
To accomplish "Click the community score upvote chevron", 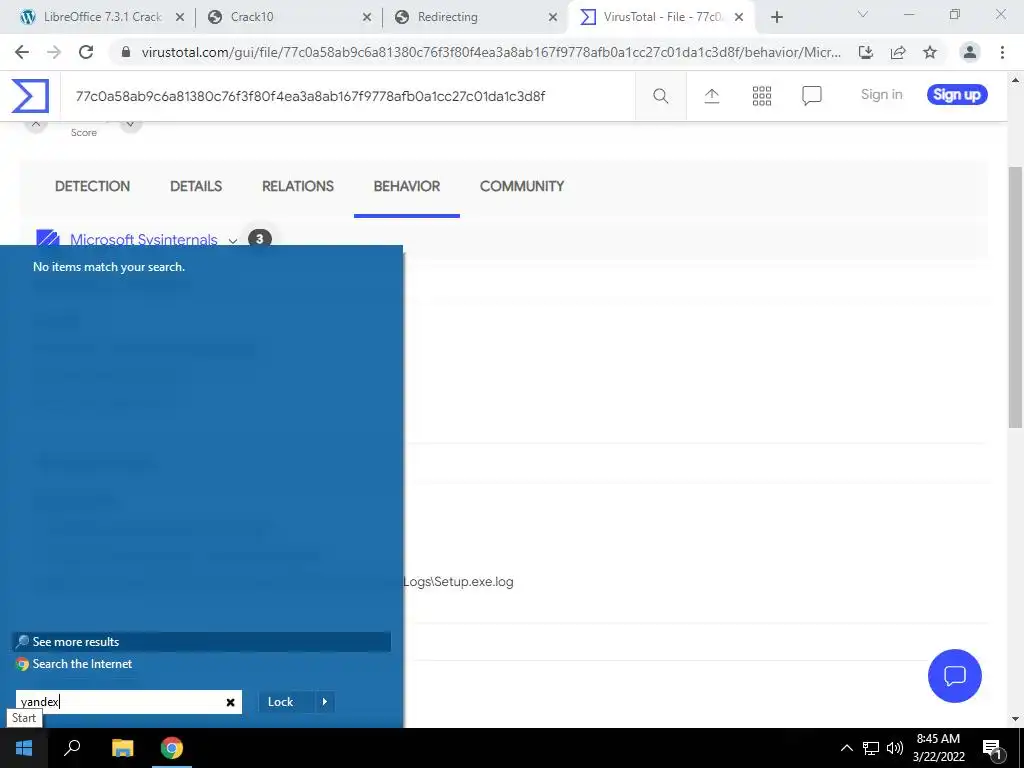I will 36,124.
